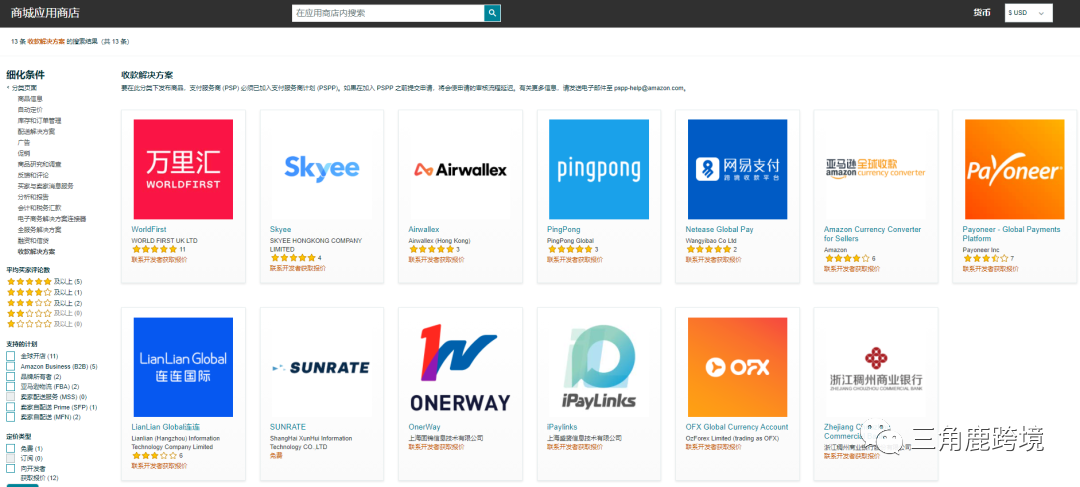The image size is (1080, 487).
Task: Select the 库存和订单管理 category
Action: (39, 121)
